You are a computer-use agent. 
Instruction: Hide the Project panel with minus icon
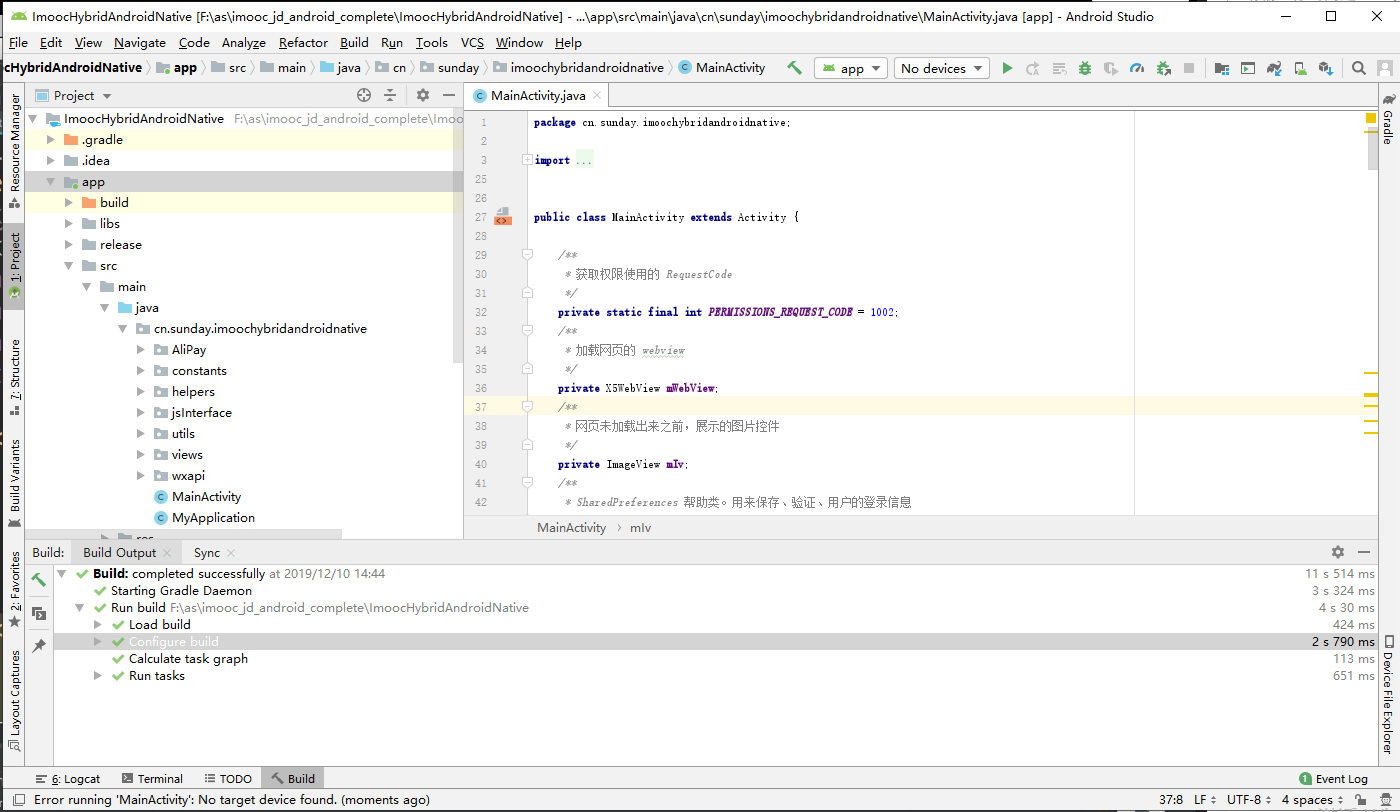(x=448, y=95)
